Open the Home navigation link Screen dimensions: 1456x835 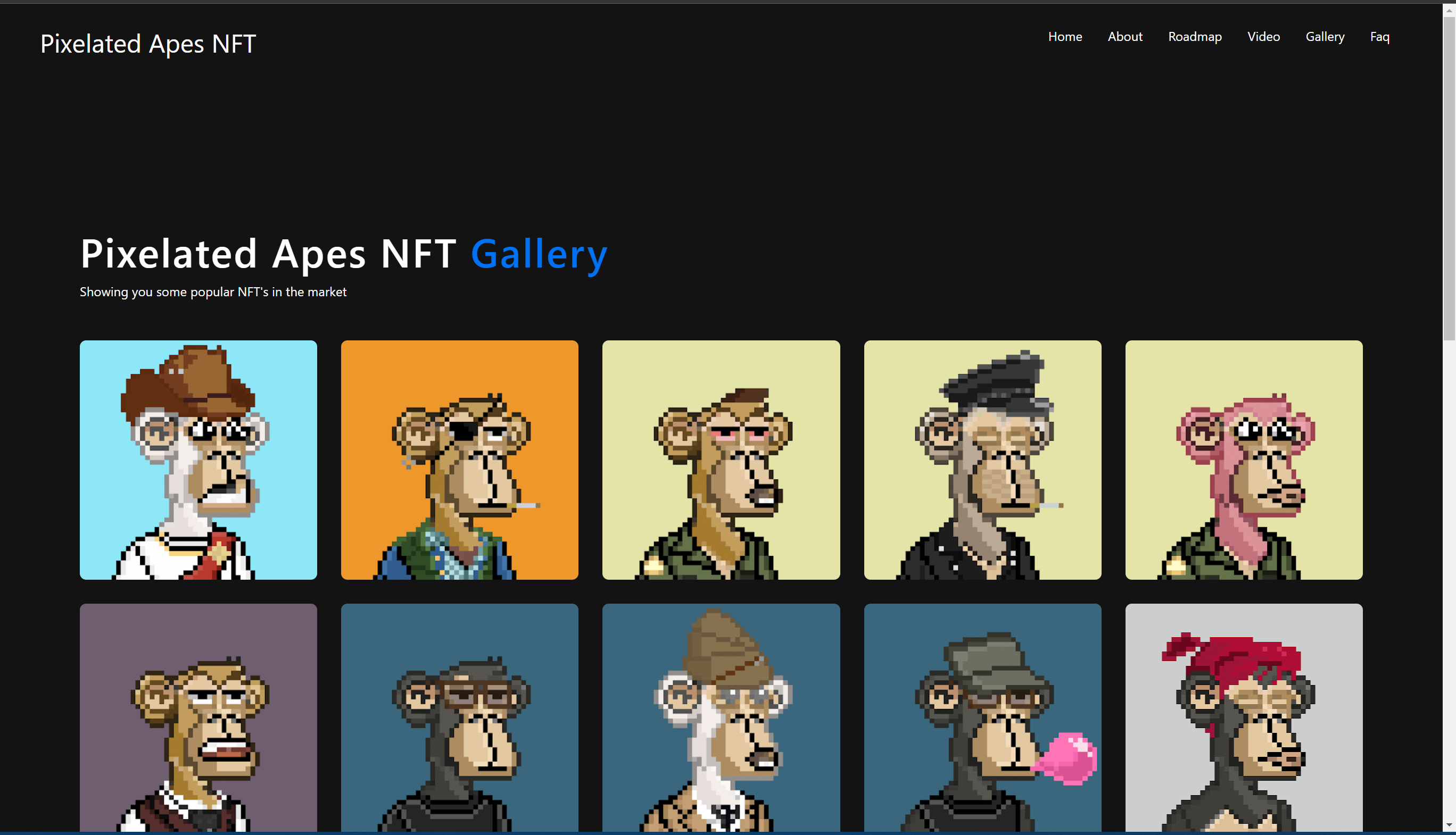pyautogui.click(x=1065, y=37)
